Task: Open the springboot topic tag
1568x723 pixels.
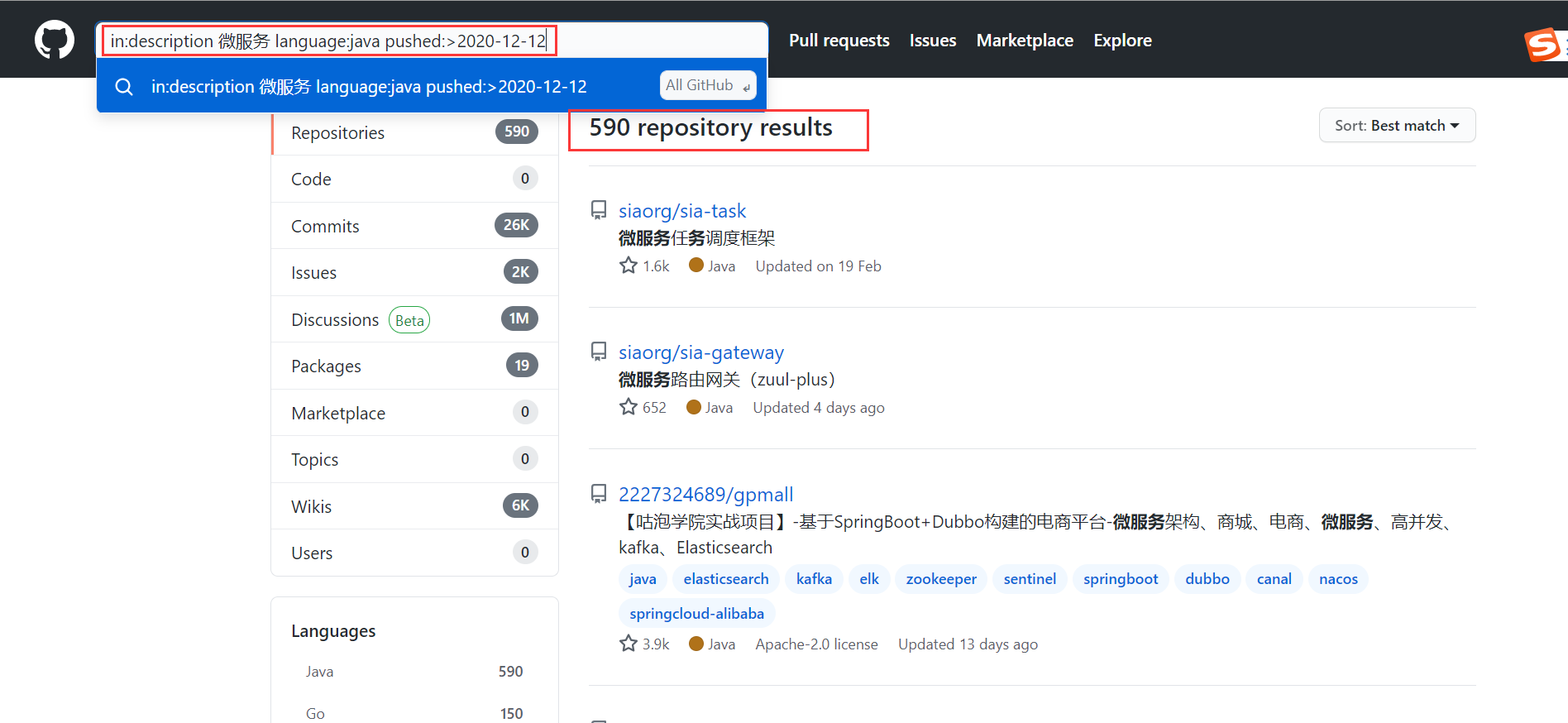Action: [x=1121, y=579]
